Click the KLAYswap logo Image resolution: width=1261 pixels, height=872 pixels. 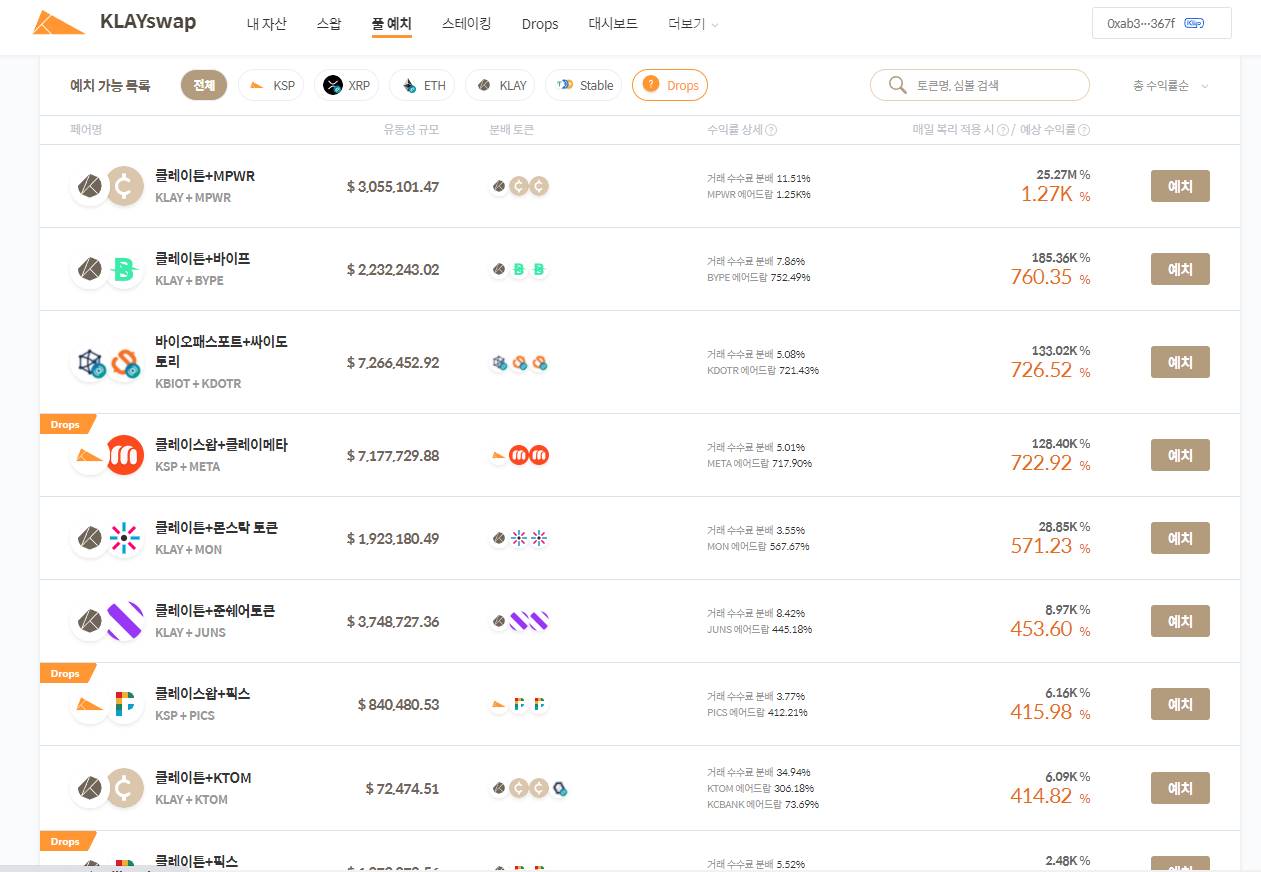[x=114, y=22]
